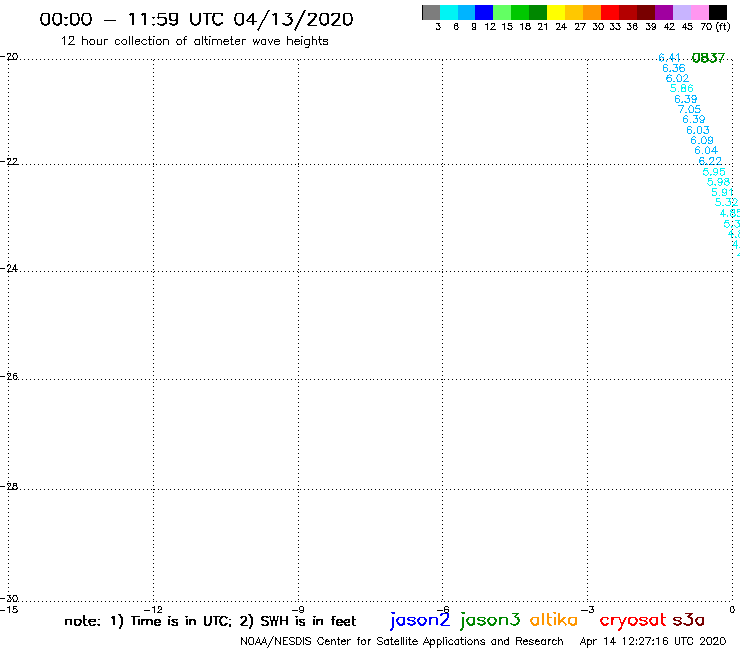Viewport: 740px width, 650px height.
Task: Pick the orange swatch in the wave-height legend
Action: pos(592,12)
